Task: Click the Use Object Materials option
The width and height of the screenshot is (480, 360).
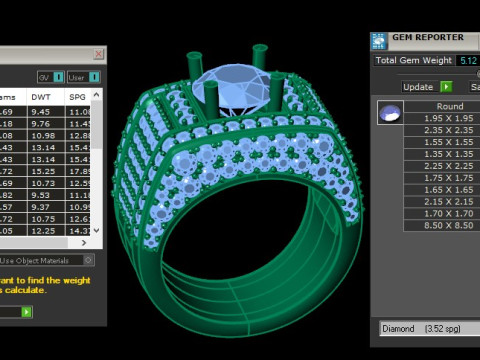Action: 34,261
